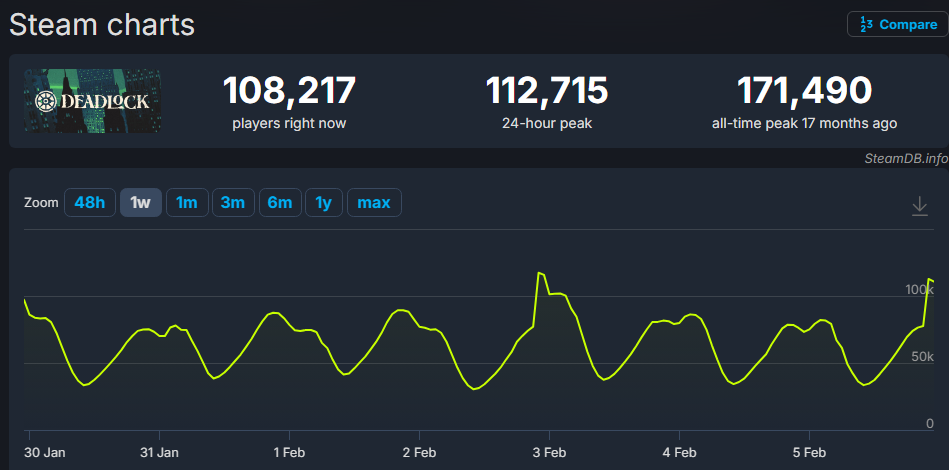Download the chart data via arrow icon
The height and width of the screenshot is (470, 949).
(x=919, y=206)
